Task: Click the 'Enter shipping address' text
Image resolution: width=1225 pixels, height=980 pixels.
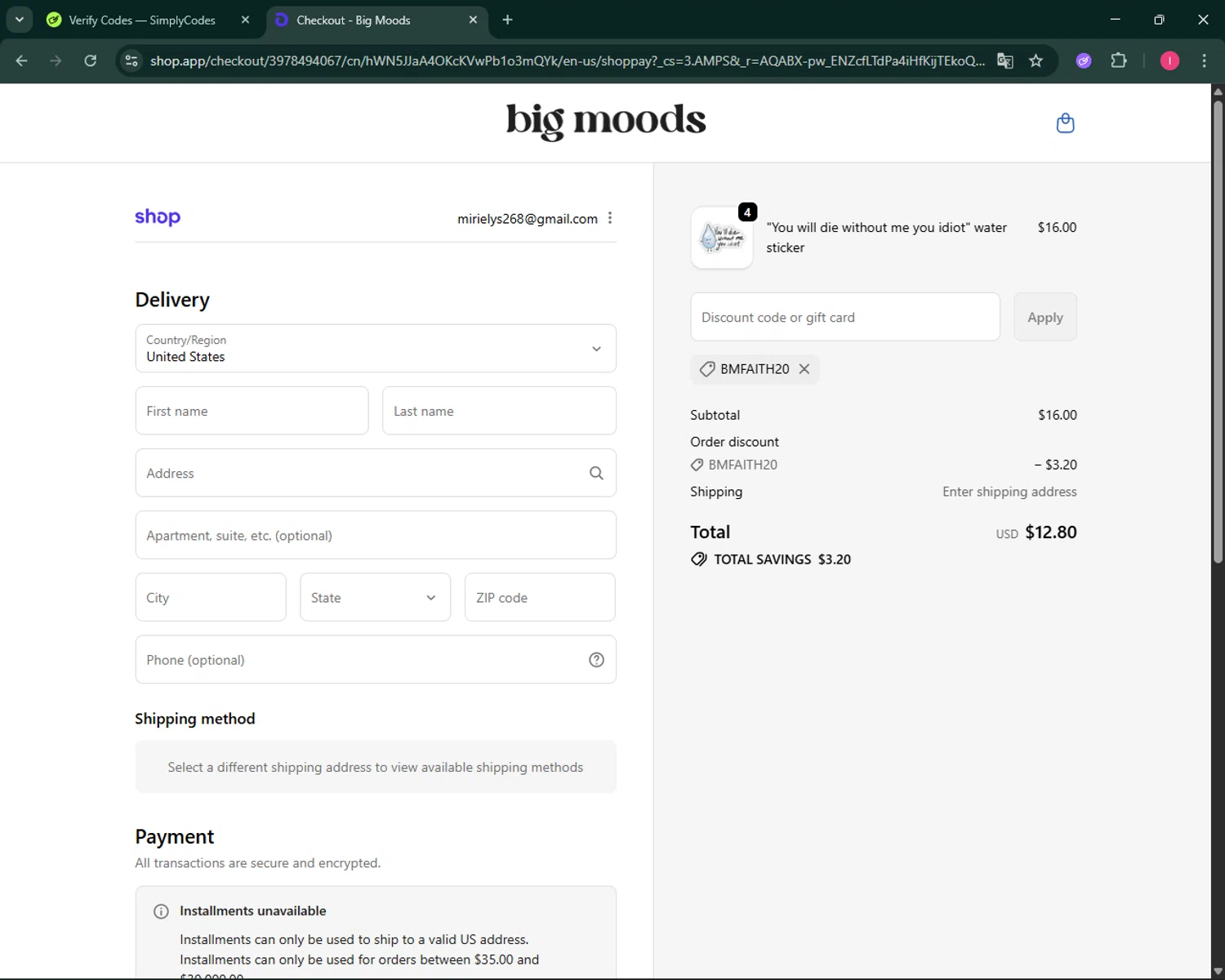Action: pos(1009,492)
